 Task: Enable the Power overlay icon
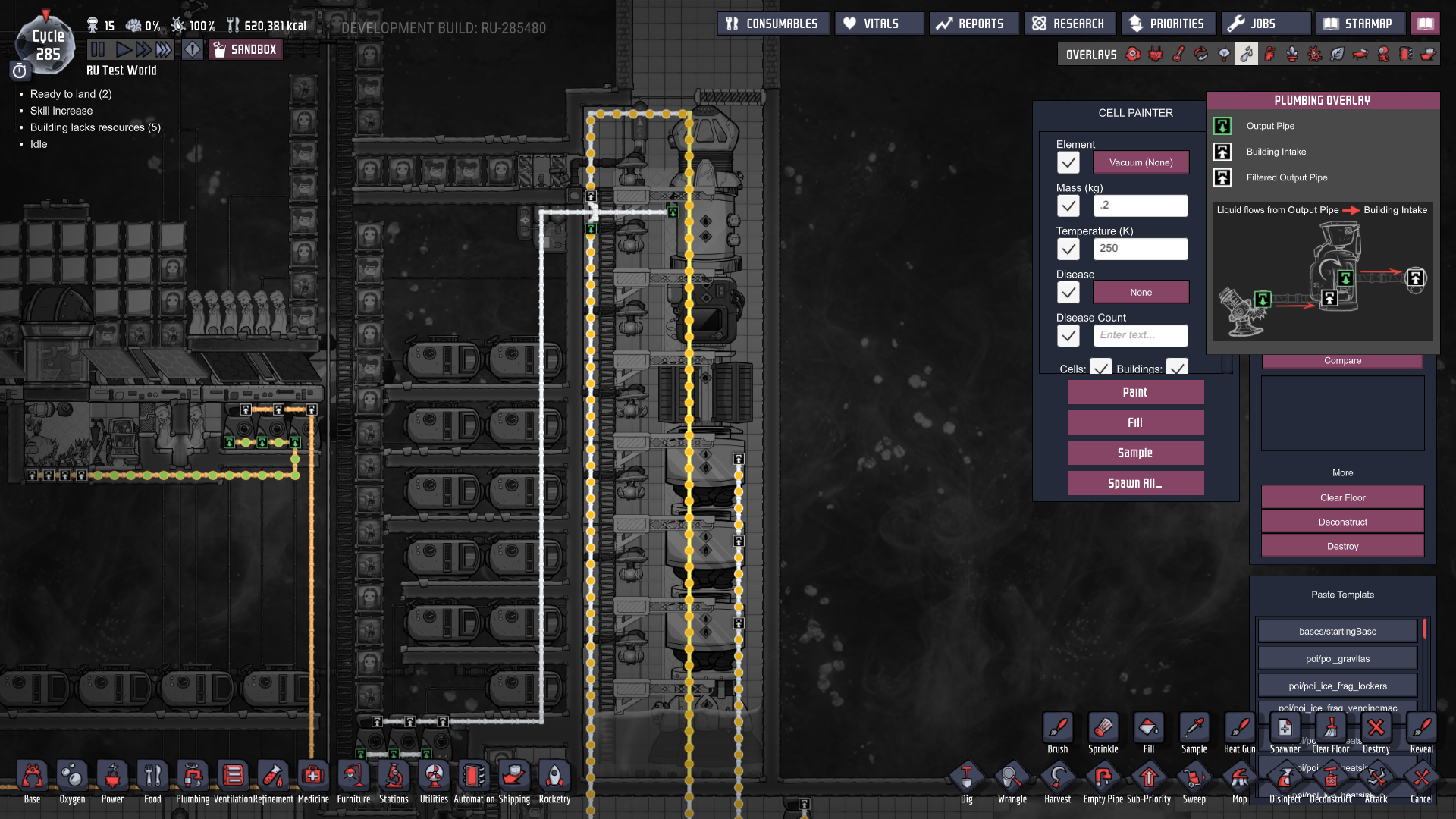pyautogui.click(x=1156, y=54)
